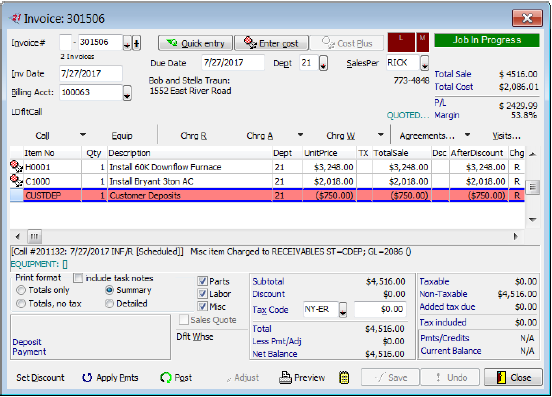
Task: Click the Deposit Payment link
Action: tap(29, 347)
